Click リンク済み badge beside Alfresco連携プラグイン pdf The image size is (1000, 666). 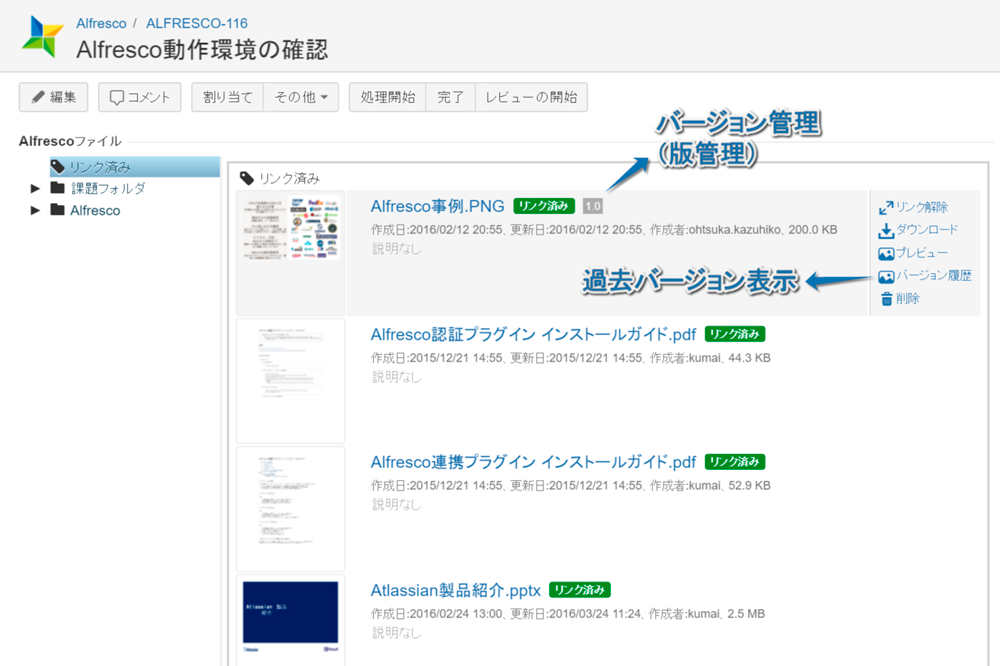(735, 462)
